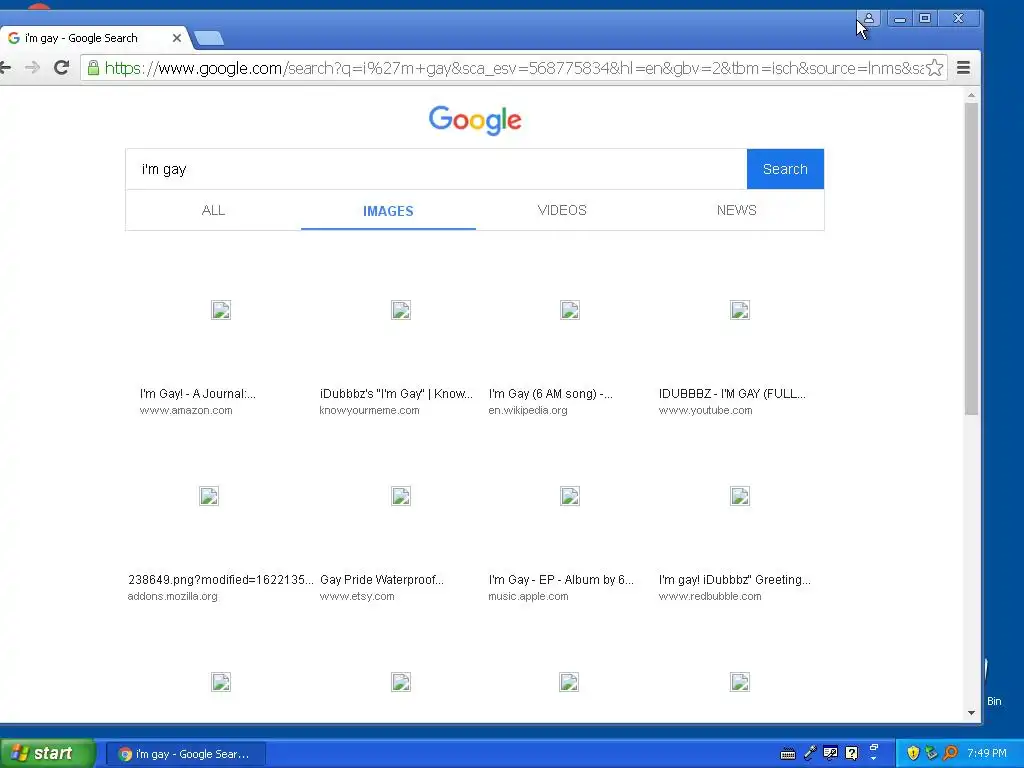
Task: Click the www.youtube.com source text
Action: click(705, 410)
